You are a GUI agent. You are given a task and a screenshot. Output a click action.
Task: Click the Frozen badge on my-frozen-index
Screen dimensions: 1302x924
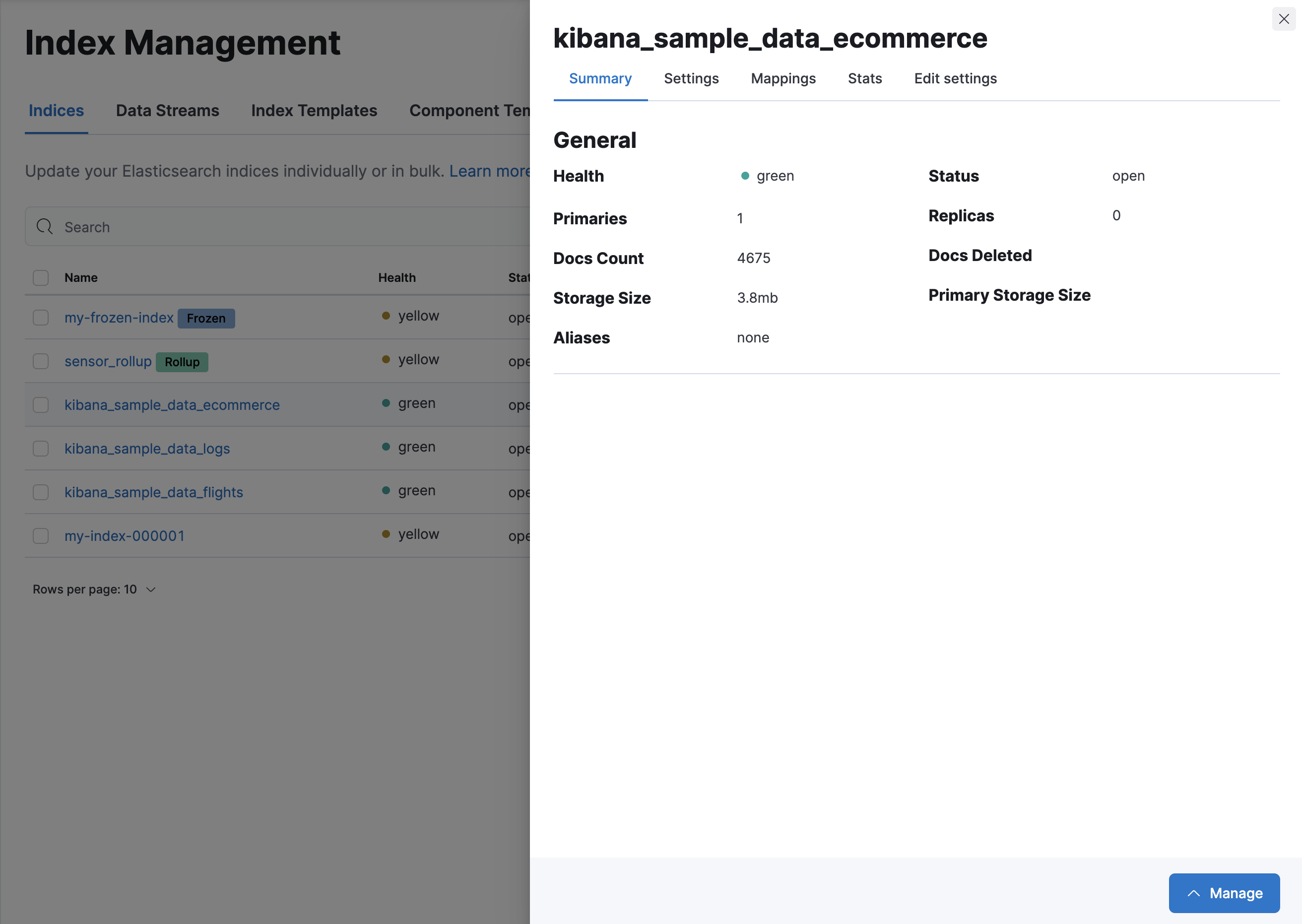tap(206, 318)
